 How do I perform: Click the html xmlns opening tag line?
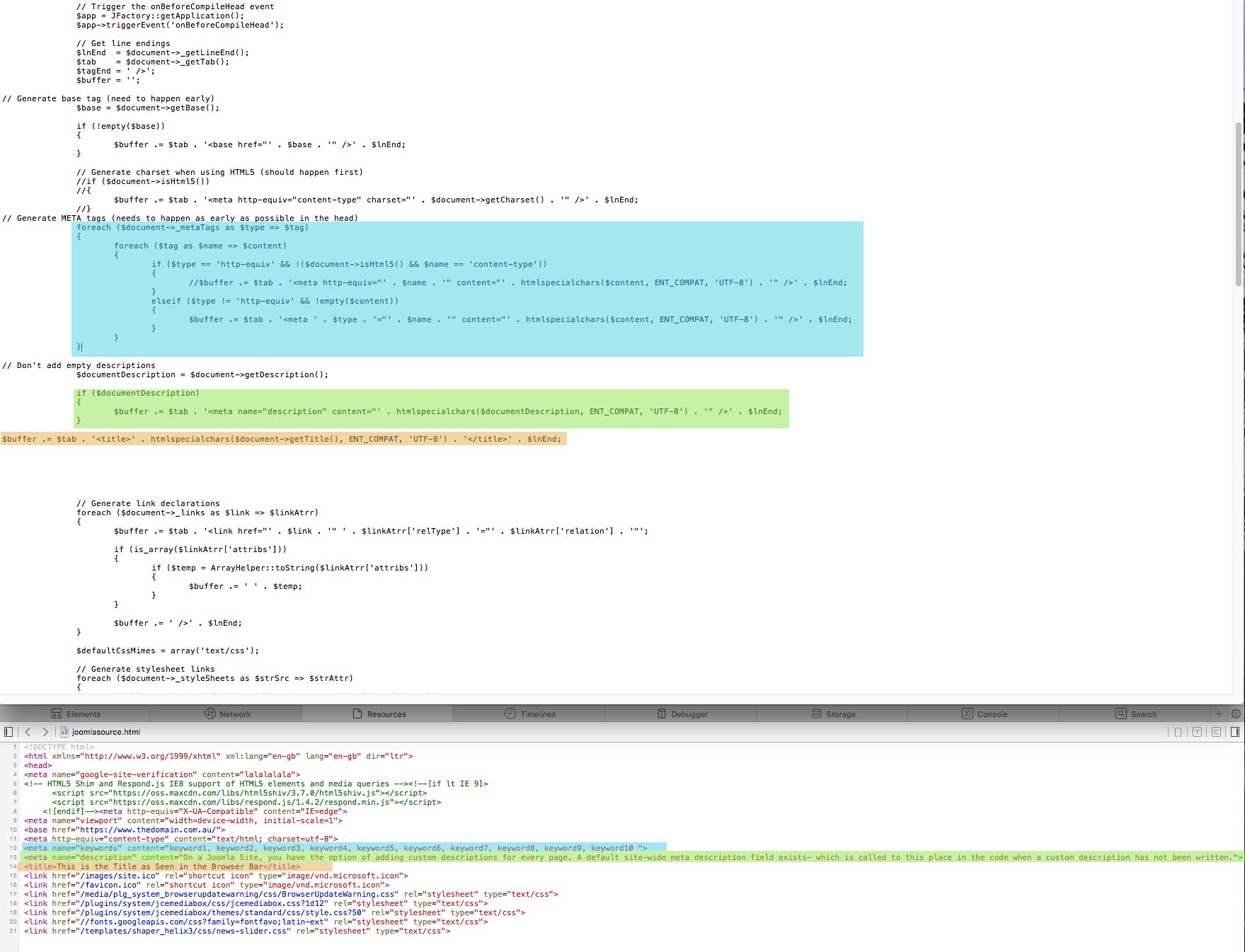(218, 756)
